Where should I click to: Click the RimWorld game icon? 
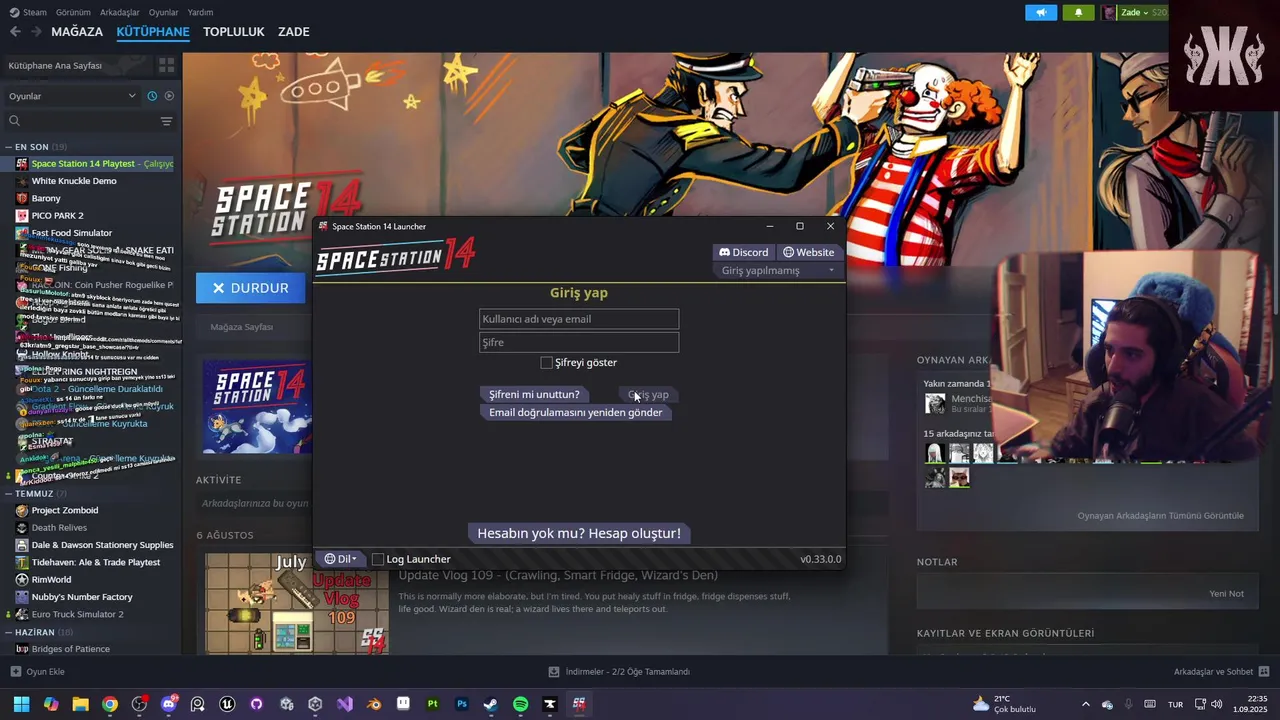click(x=22, y=579)
